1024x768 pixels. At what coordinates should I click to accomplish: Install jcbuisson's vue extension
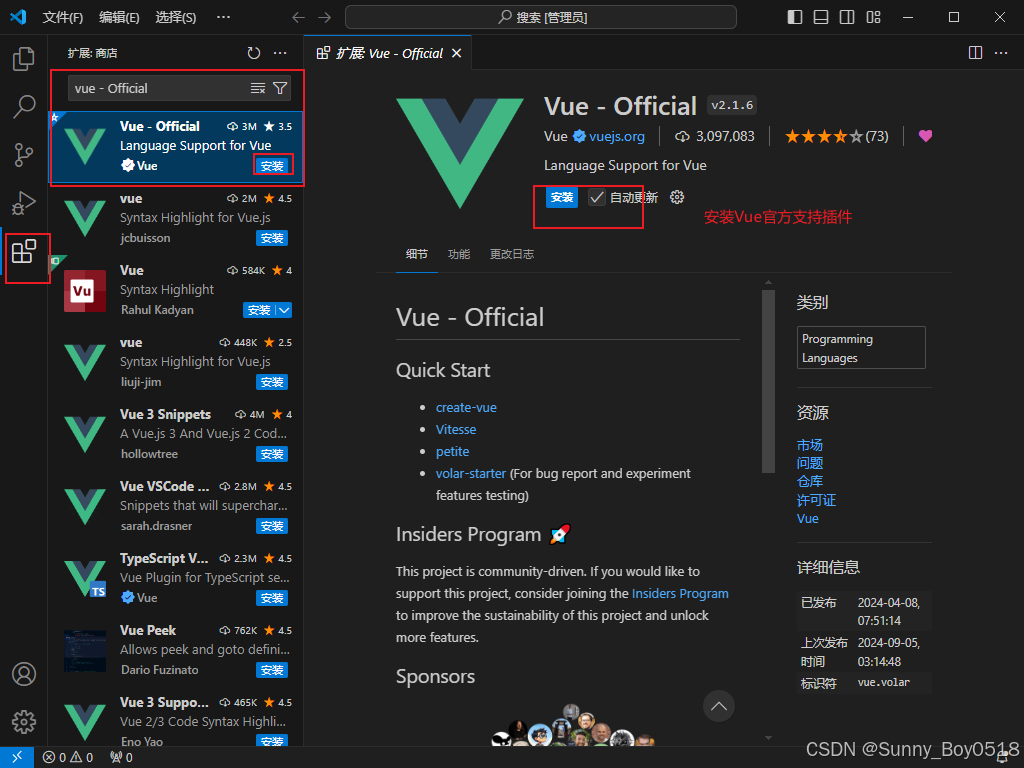click(x=272, y=238)
